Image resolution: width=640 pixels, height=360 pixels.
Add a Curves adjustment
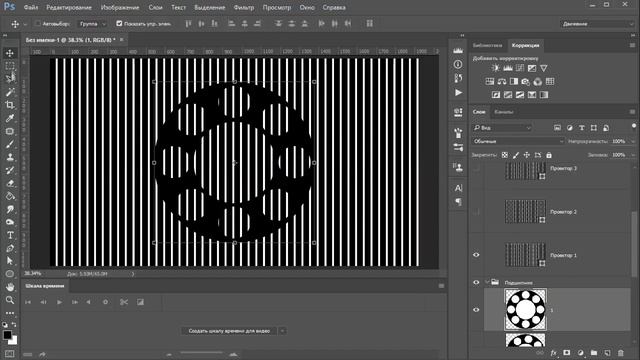[520, 68]
